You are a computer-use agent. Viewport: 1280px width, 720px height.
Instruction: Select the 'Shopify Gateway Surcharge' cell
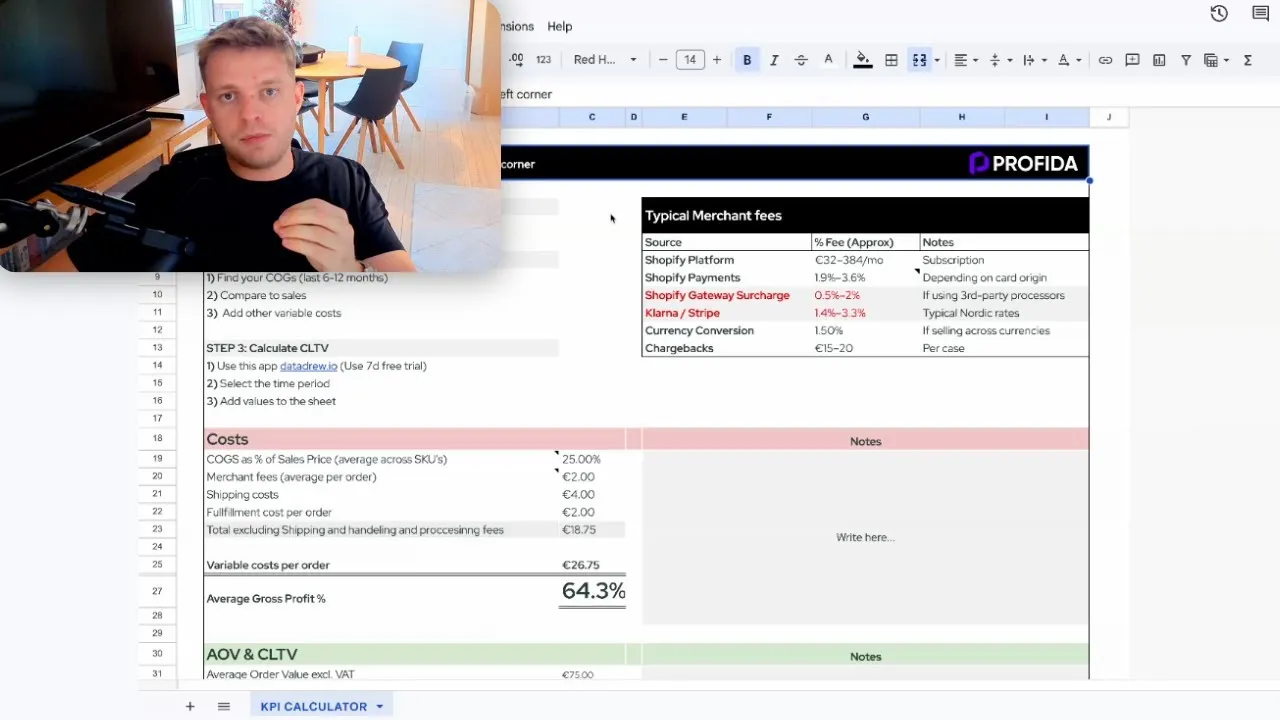[726, 295]
